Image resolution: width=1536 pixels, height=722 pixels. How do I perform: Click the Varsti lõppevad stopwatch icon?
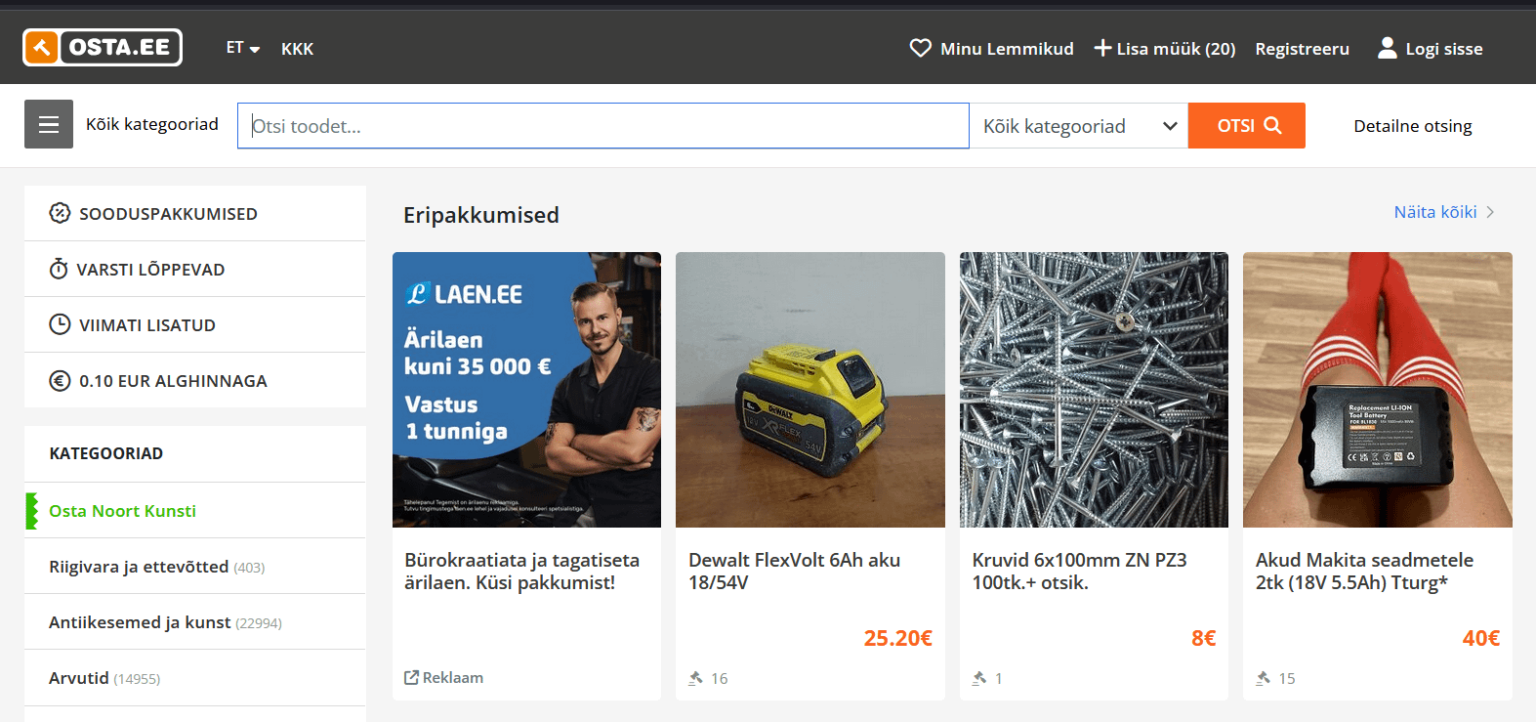coord(59,269)
